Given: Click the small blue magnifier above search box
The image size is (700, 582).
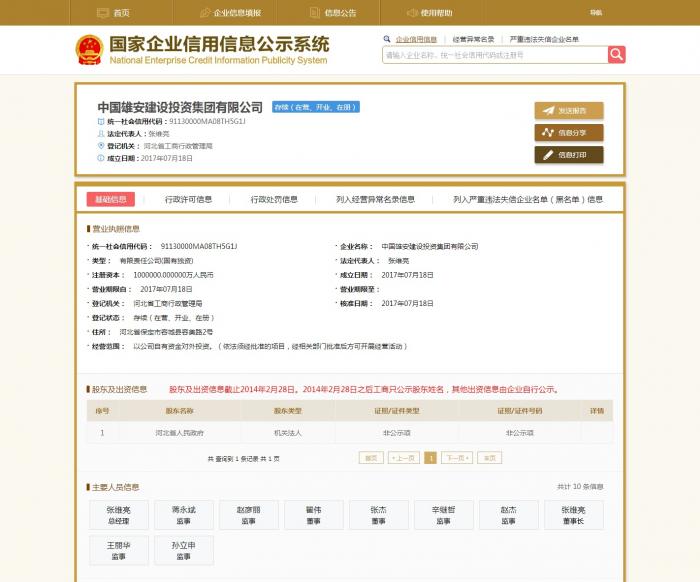Looking at the screenshot, I should point(387,39).
